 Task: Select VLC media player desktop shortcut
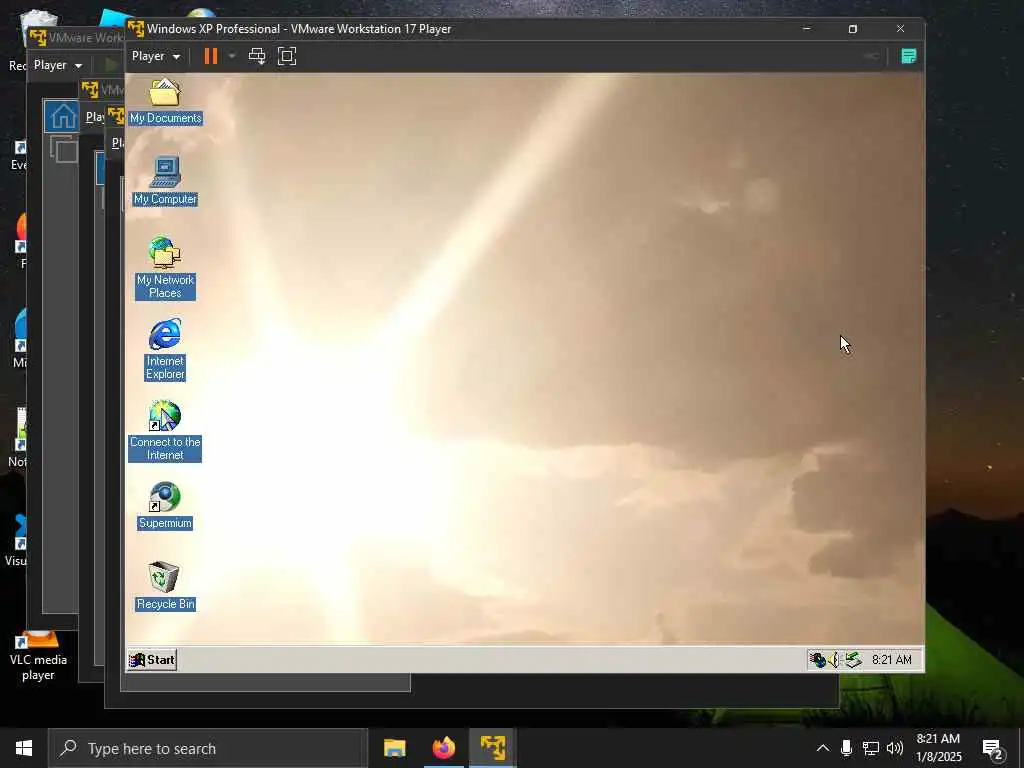pos(38,658)
